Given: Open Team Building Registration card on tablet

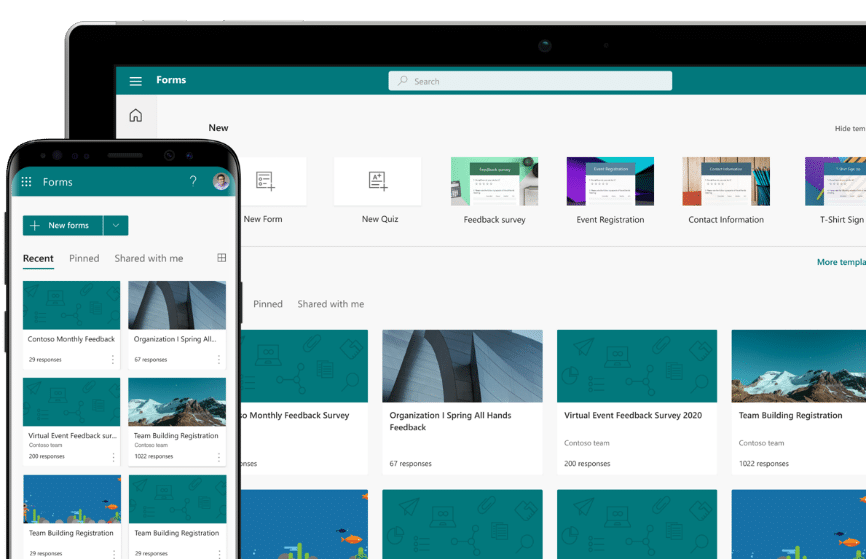Looking at the screenshot, I should coord(799,402).
